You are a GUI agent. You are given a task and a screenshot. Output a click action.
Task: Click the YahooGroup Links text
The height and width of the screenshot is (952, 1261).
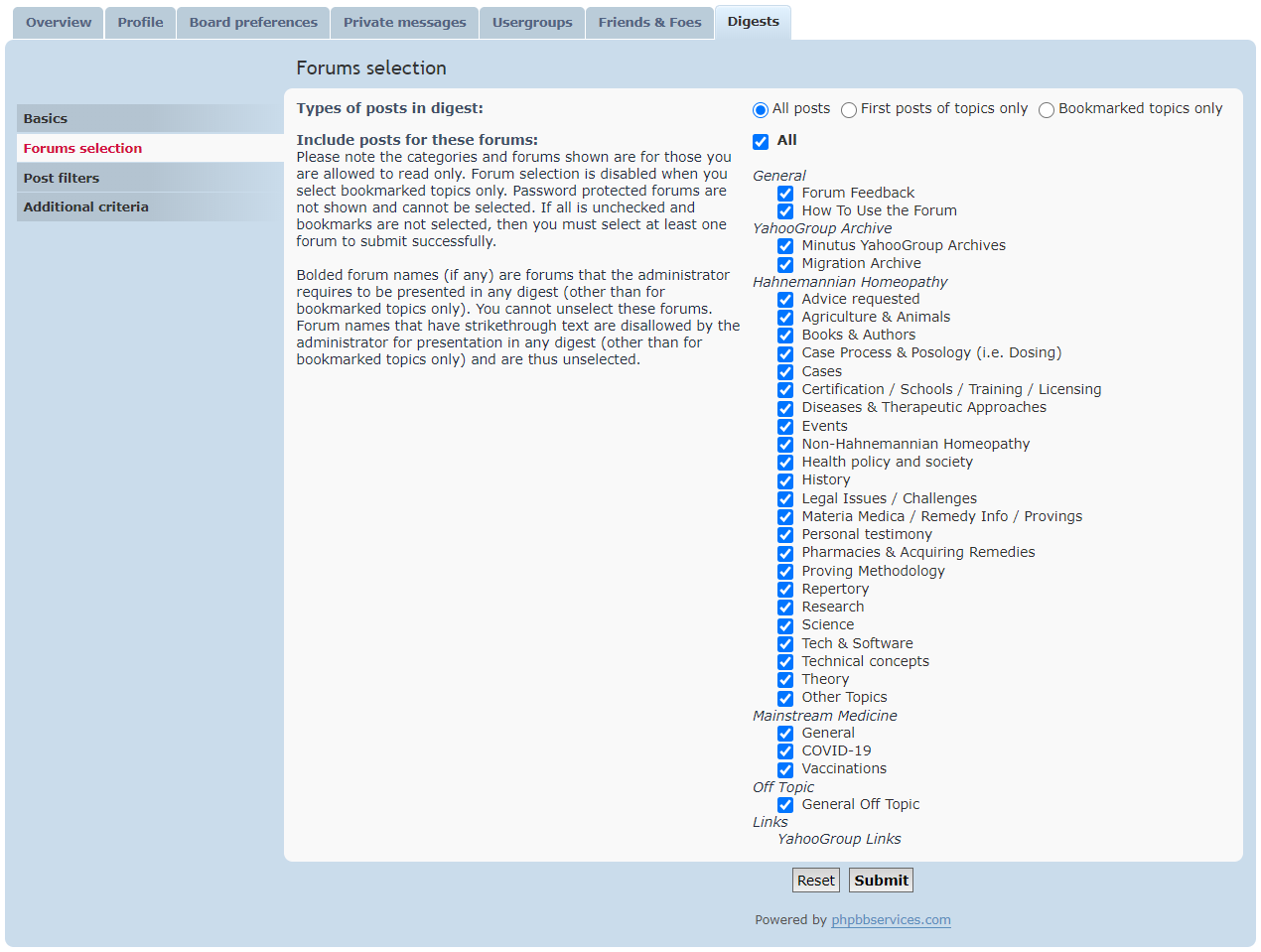(x=839, y=839)
